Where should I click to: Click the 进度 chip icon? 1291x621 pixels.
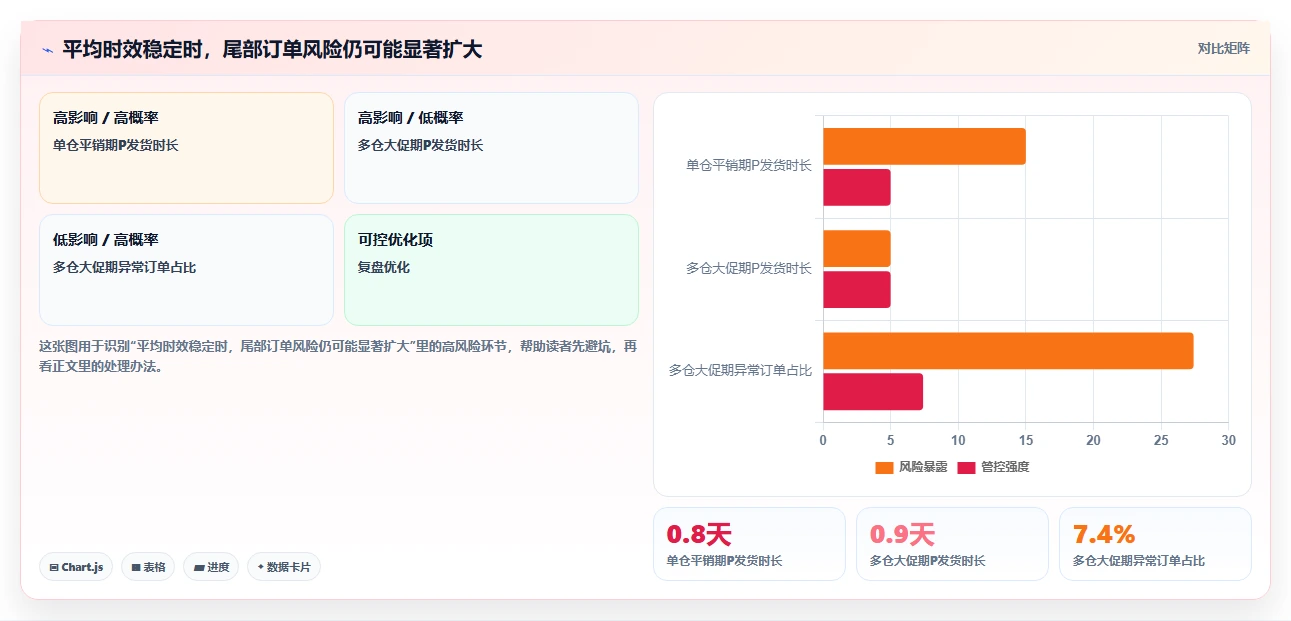[x=199, y=567]
